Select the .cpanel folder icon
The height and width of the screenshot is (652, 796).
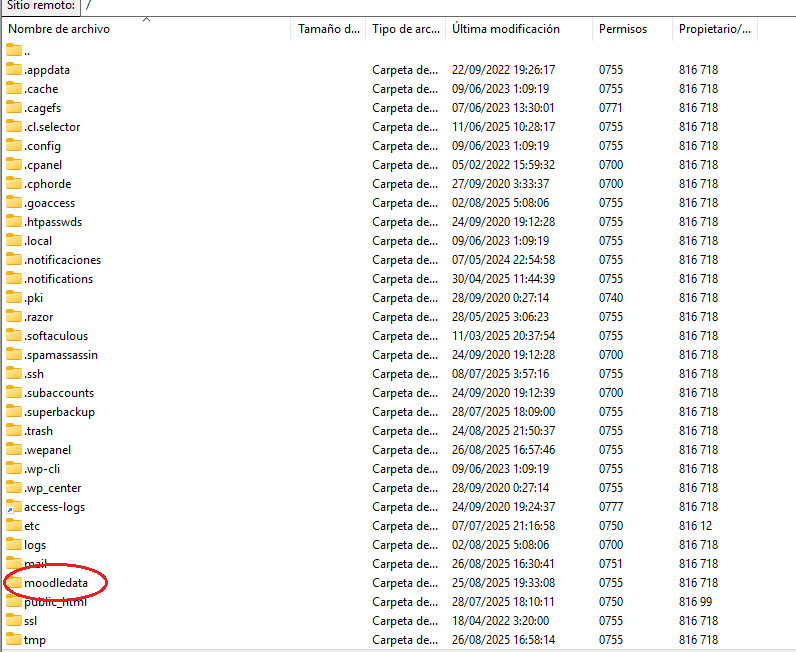point(14,165)
